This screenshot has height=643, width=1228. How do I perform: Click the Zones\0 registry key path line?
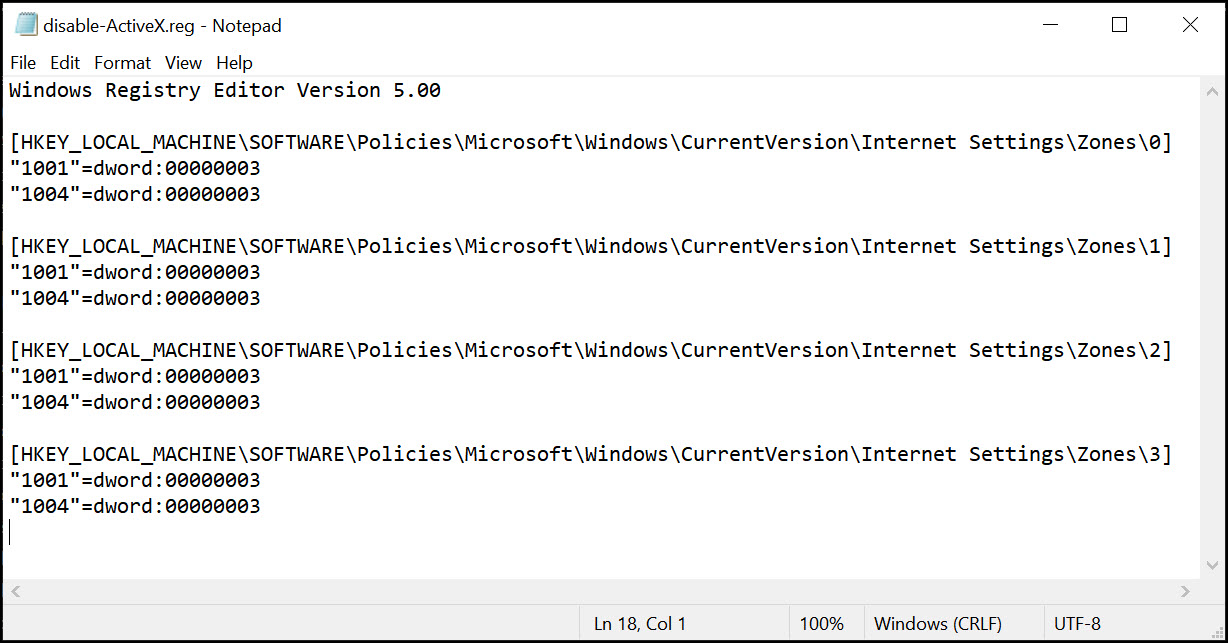(x=590, y=142)
